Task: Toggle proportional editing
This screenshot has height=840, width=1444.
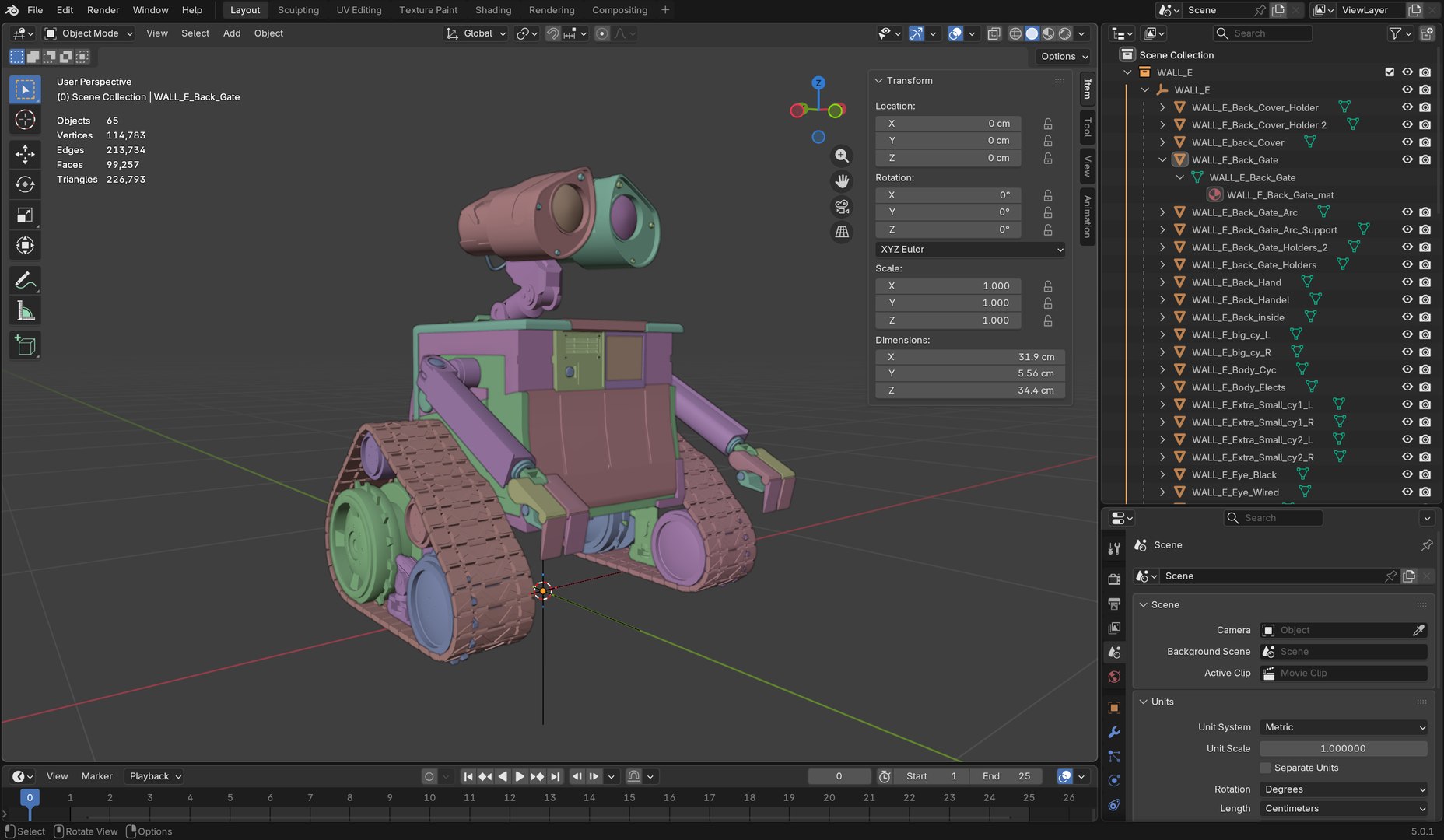Action: pyautogui.click(x=601, y=33)
